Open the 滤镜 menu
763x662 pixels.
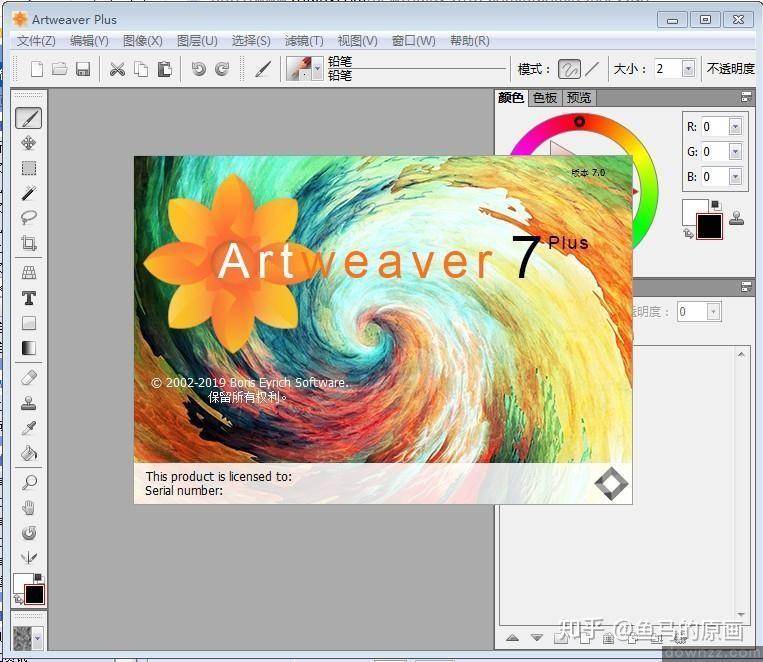pyautogui.click(x=304, y=41)
